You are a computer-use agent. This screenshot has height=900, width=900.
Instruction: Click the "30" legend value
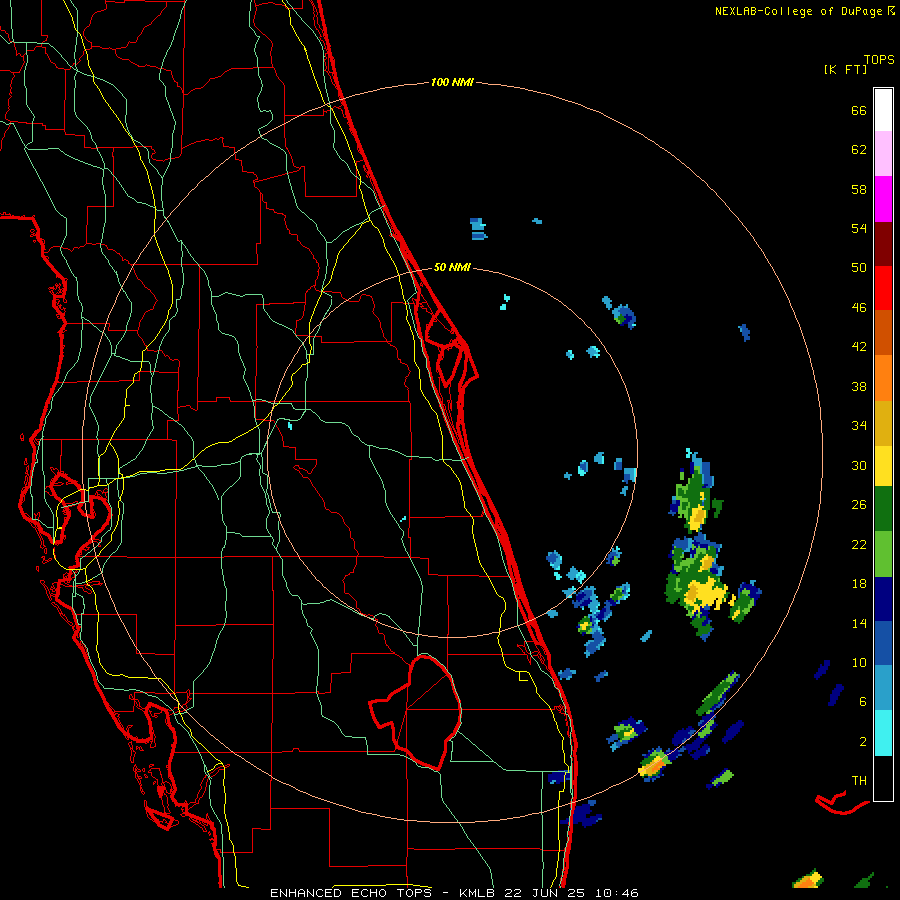(859, 465)
